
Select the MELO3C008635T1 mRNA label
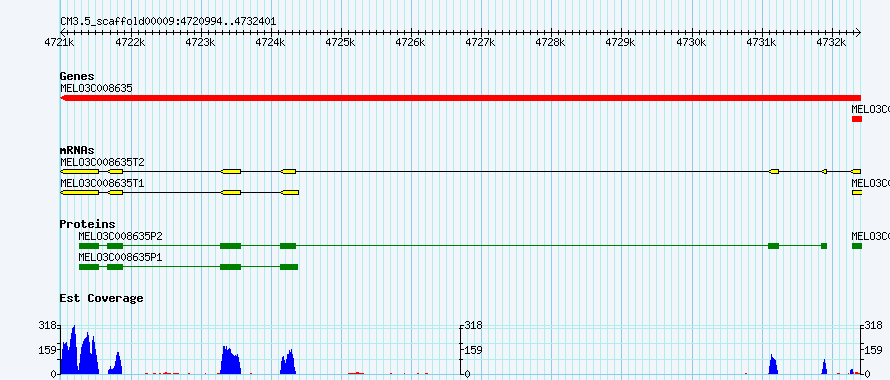pyautogui.click(x=102, y=183)
